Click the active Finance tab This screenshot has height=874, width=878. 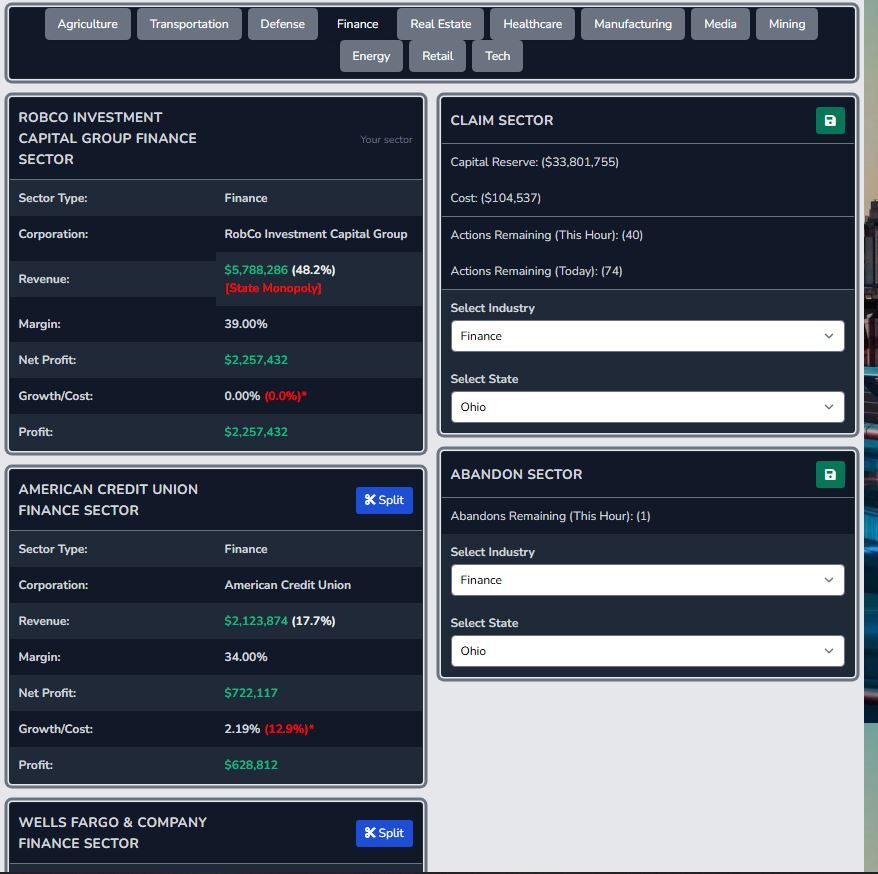point(358,24)
